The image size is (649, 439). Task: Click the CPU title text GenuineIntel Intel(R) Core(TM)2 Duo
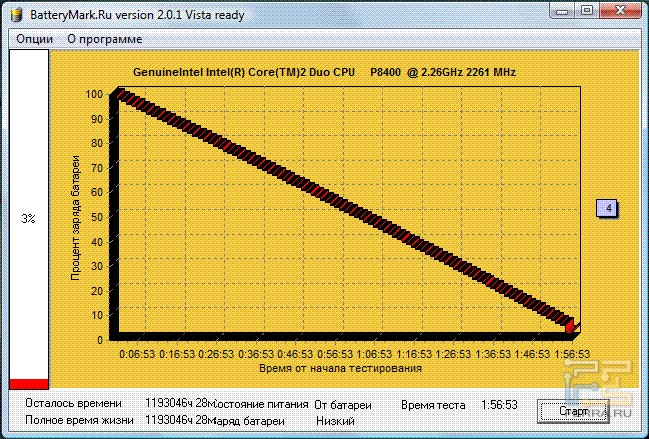(244, 72)
